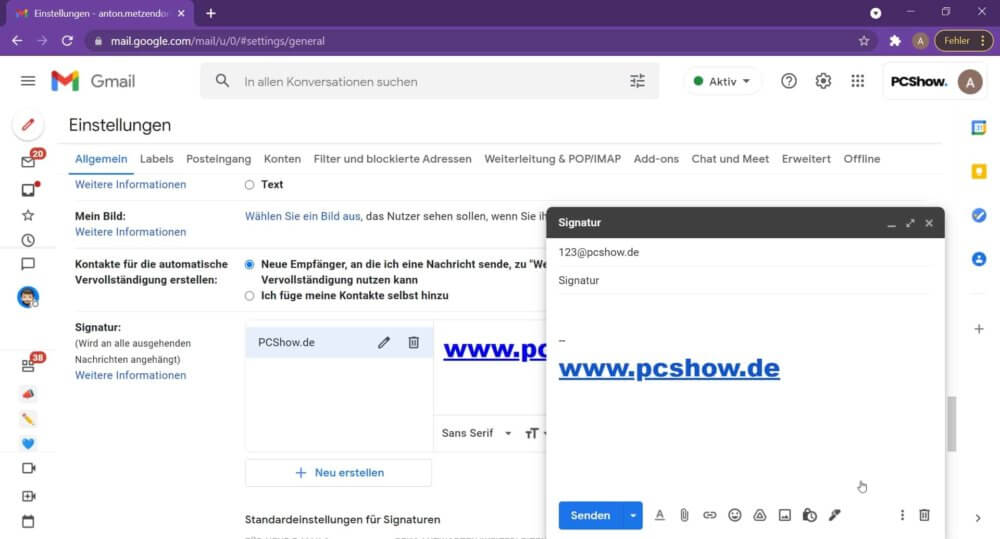Open more options three dots in compose
1000x539 pixels.
point(902,515)
